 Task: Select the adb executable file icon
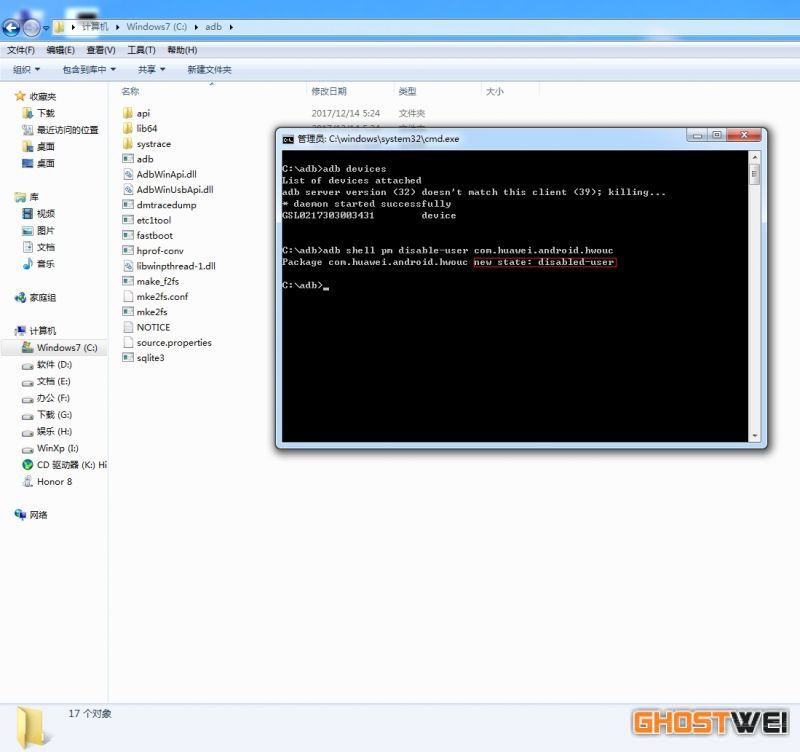pyautogui.click(x=127, y=159)
